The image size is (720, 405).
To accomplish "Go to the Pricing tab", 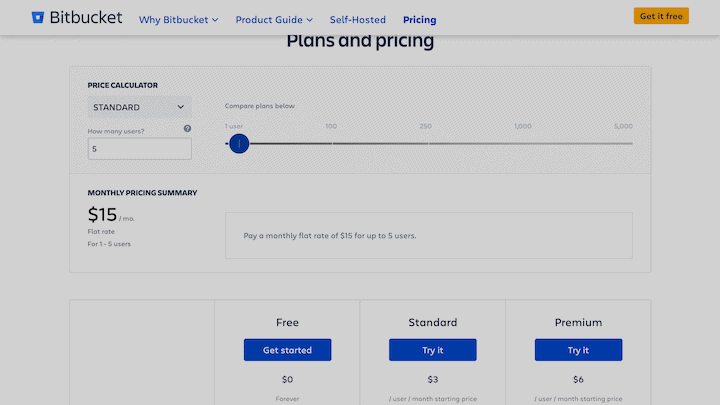I will [x=420, y=20].
